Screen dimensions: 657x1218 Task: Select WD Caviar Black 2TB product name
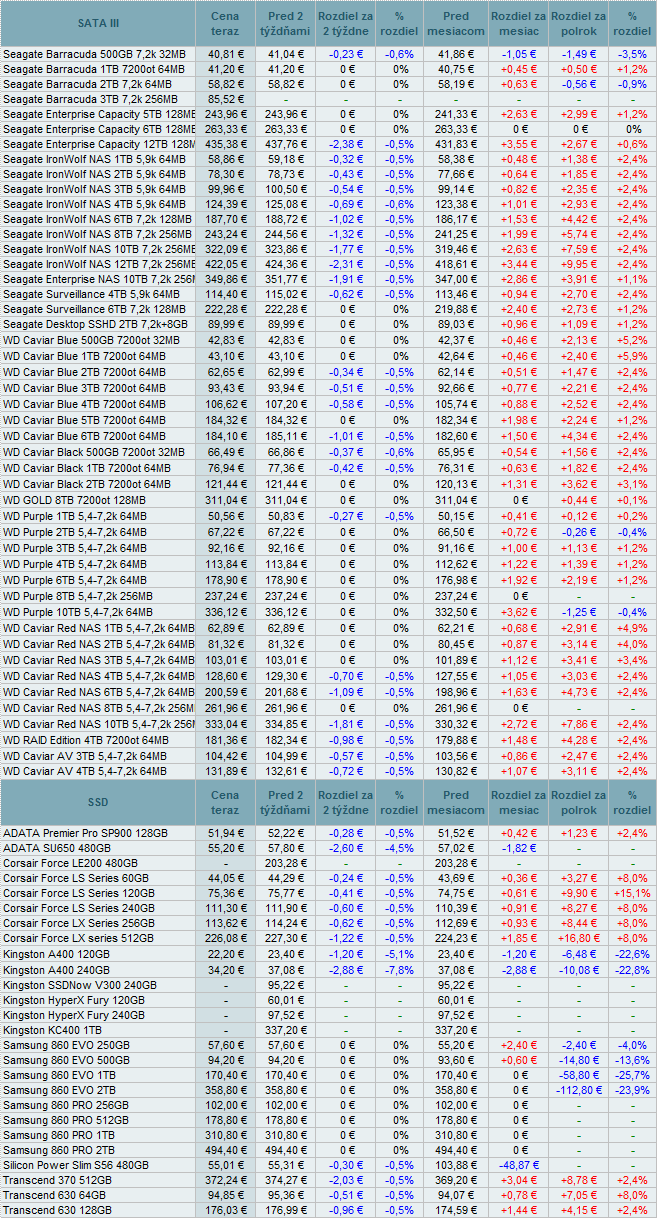coord(85,484)
